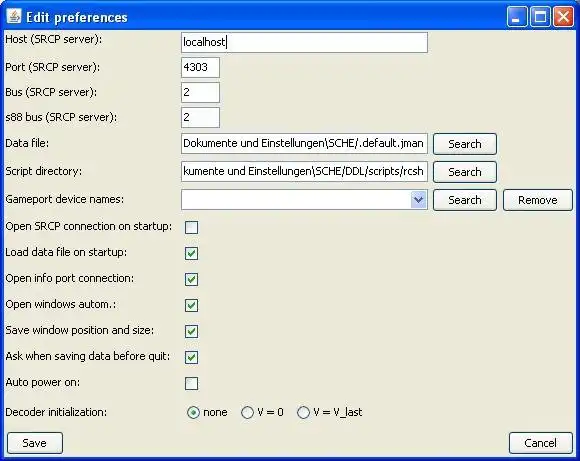Click the Java icon in title bar
Viewport: 580px width, 461px height.
click(14, 16)
